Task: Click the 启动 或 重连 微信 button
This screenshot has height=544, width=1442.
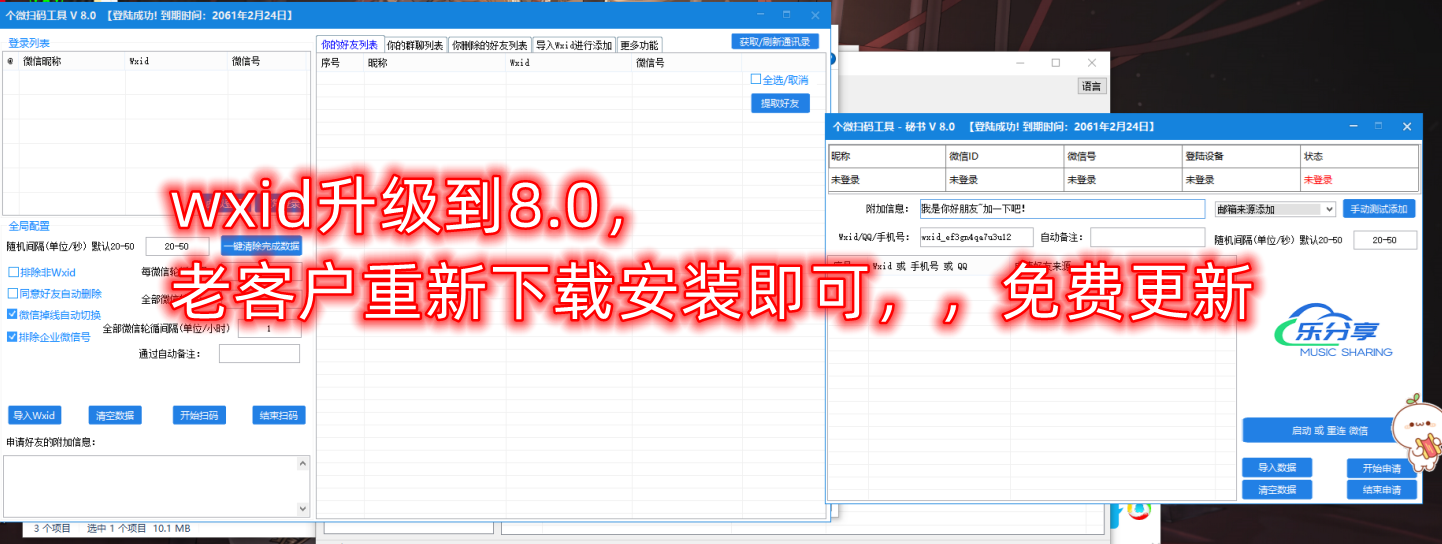Action: pos(1330,430)
